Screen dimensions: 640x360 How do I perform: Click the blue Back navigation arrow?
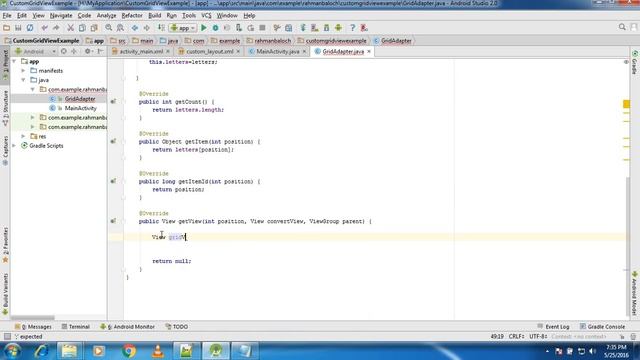[x=135, y=28]
